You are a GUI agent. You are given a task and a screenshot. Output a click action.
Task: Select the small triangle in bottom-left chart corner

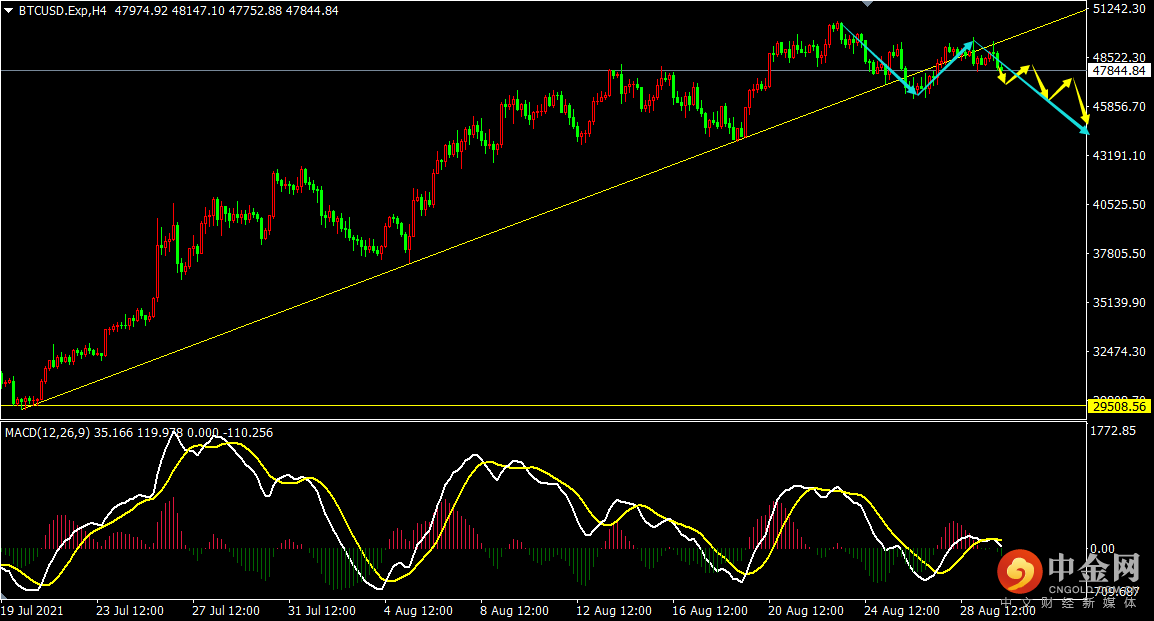pyautogui.click(x=4, y=596)
